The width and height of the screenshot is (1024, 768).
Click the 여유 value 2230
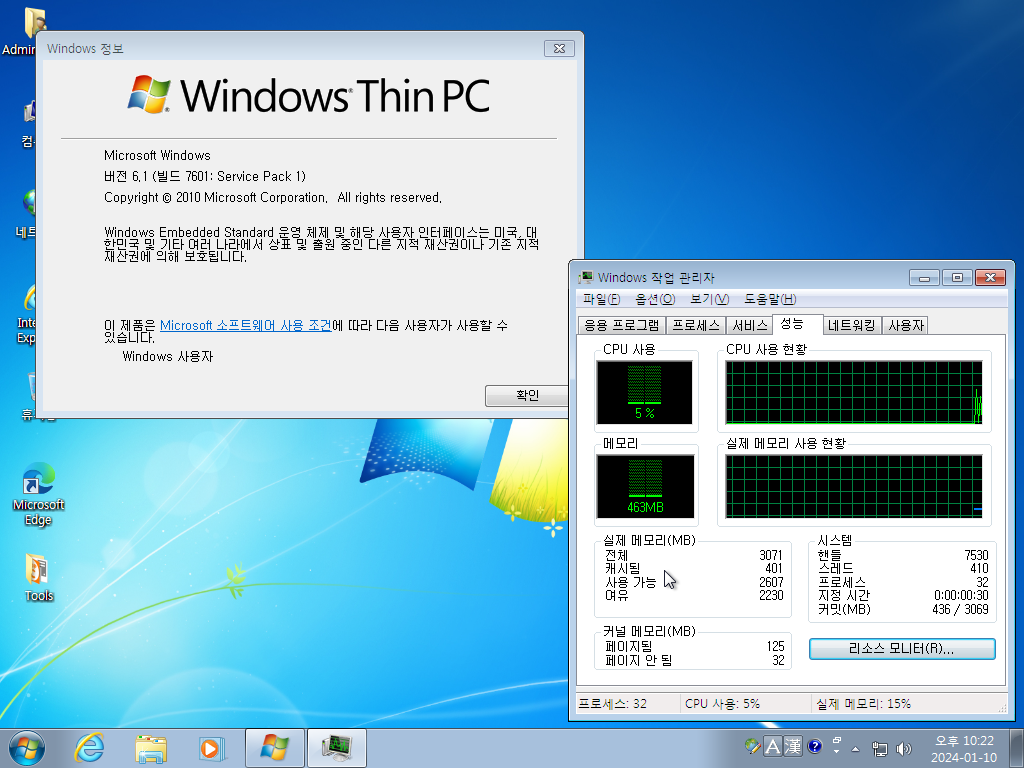point(771,595)
